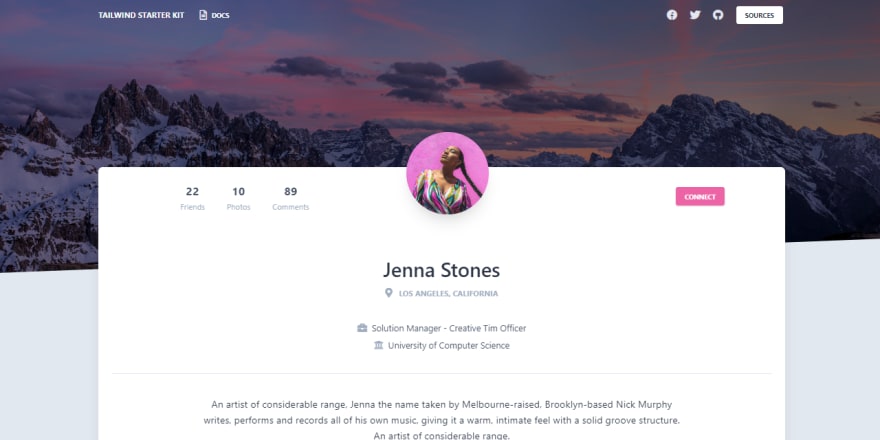Image resolution: width=880 pixels, height=440 pixels.
Task: Open the Facebook icon link
Action: (672, 15)
